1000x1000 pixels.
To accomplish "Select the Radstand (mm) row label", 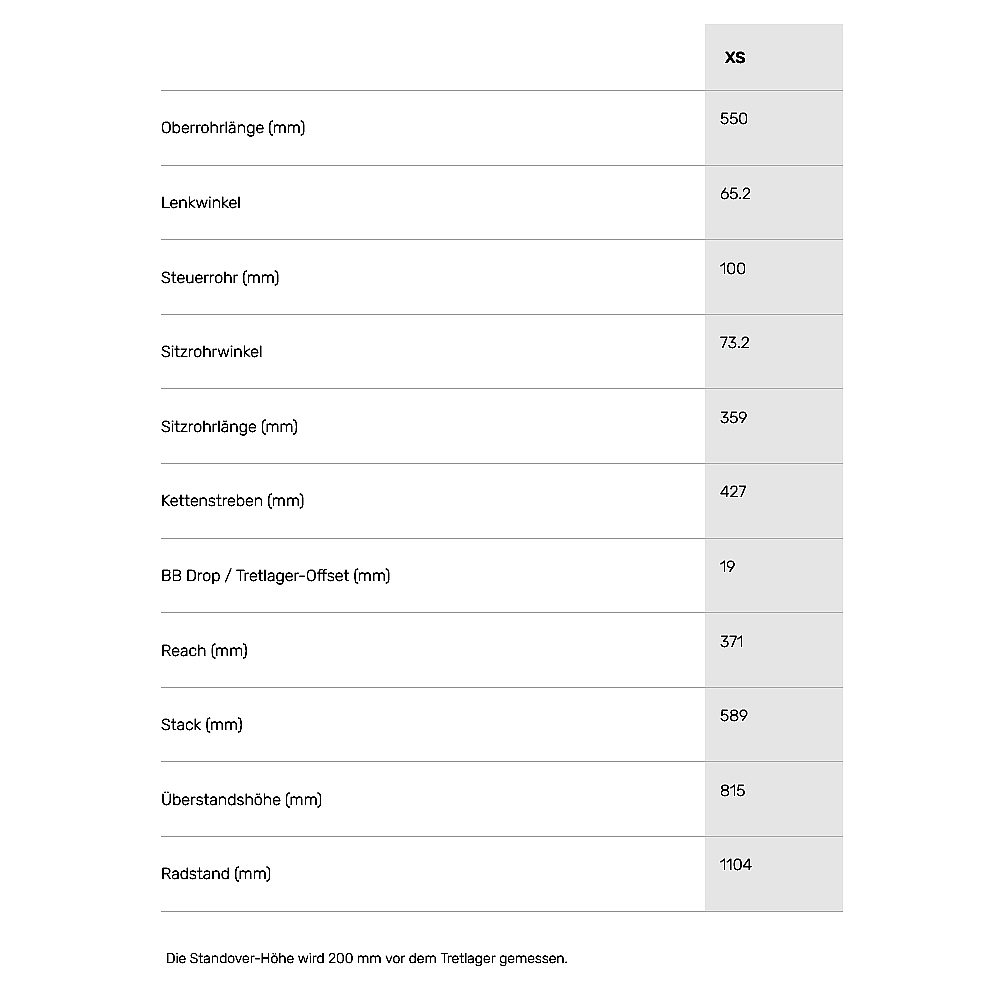I will [216, 874].
